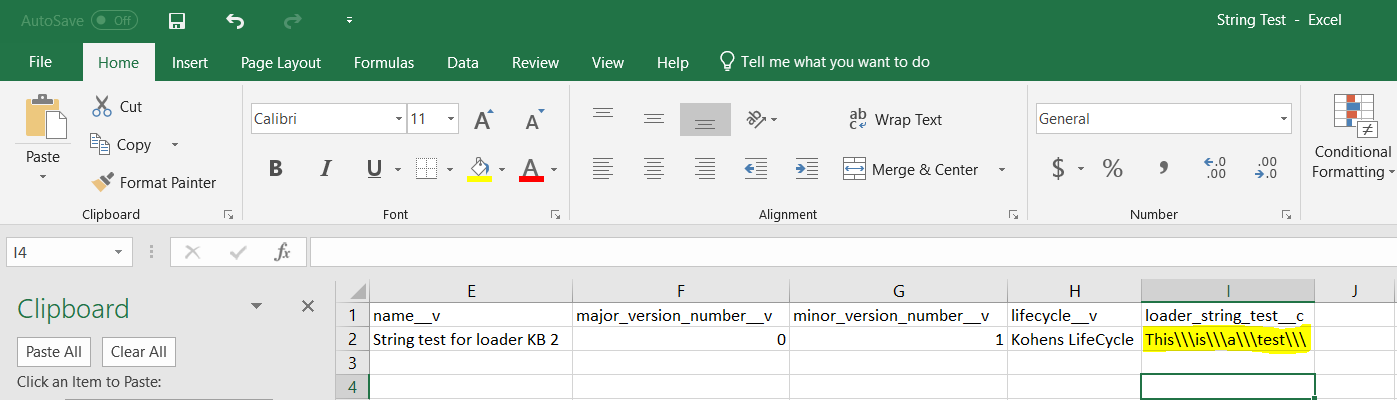Image resolution: width=1397 pixels, height=400 pixels.
Task: Switch to the Insert tab
Action: click(190, 62)
